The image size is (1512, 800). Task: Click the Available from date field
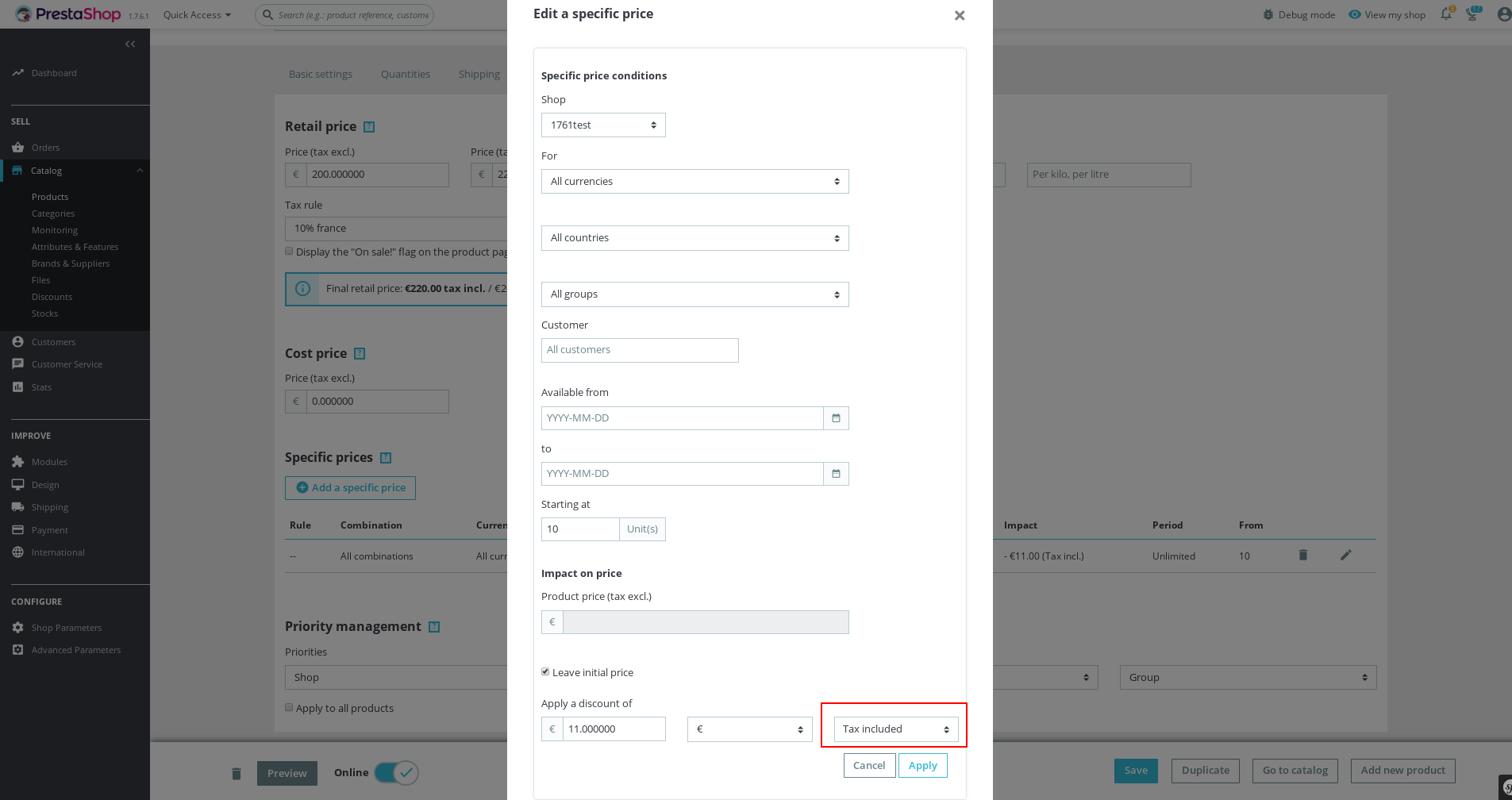[682, 418]
